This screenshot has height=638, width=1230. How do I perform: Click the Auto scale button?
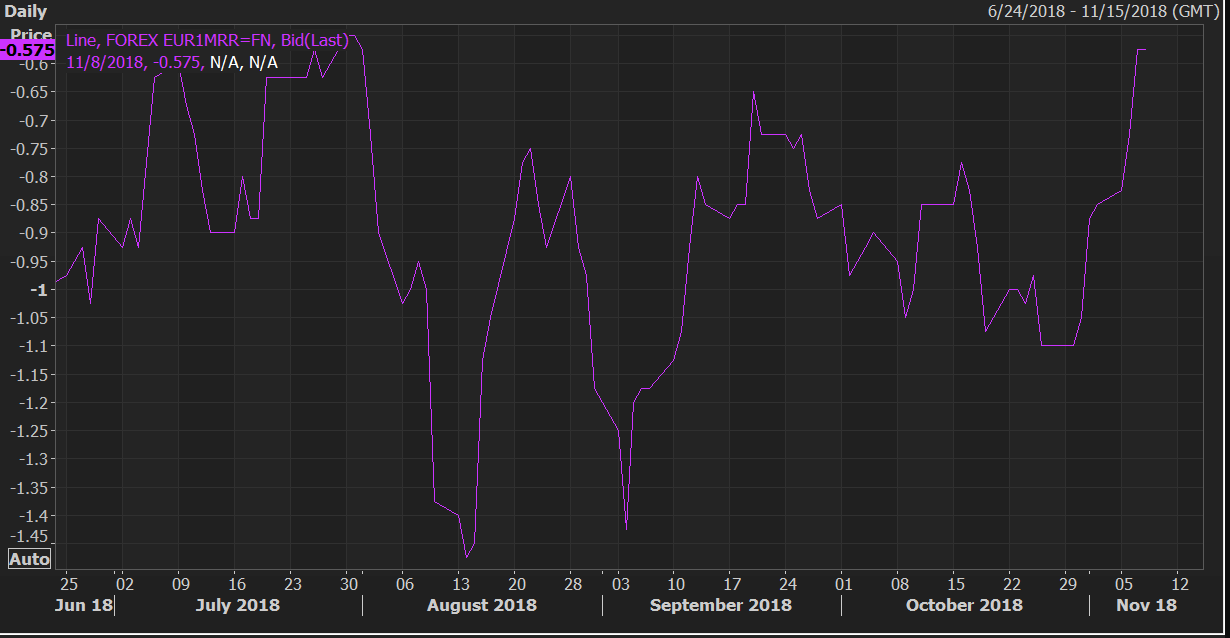(x=29, y=559)
